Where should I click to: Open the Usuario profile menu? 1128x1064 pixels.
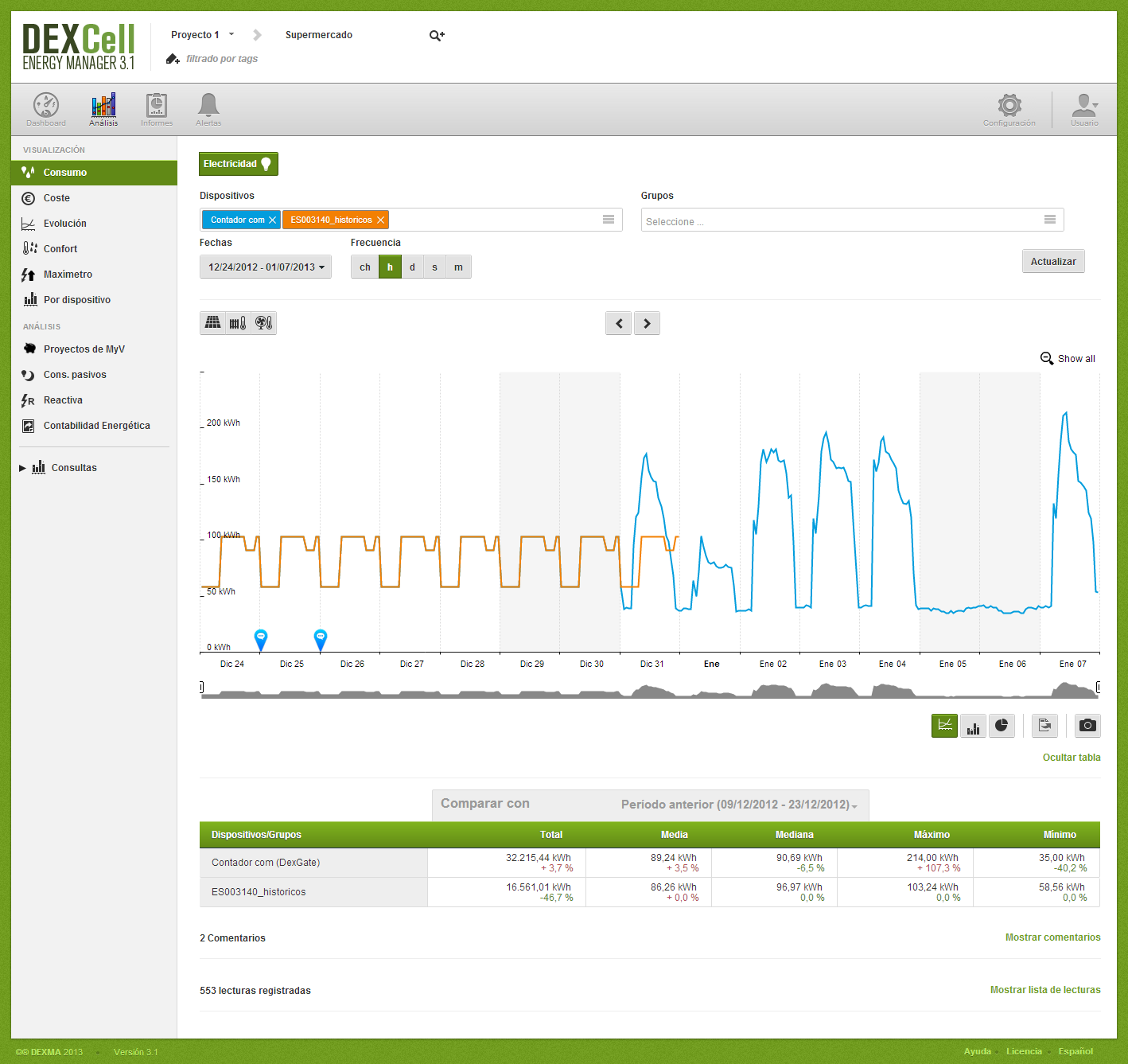pyautogui.click(x=1084, y=109)
